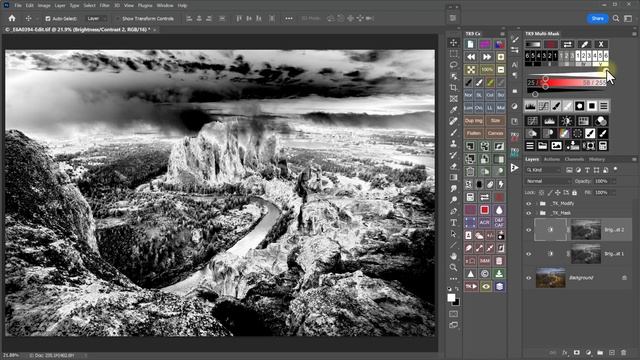The width and height of the screenshot is (640, 360).
Task: Click the foreground color swatch in toolbar
Action: tap(451, 298)
